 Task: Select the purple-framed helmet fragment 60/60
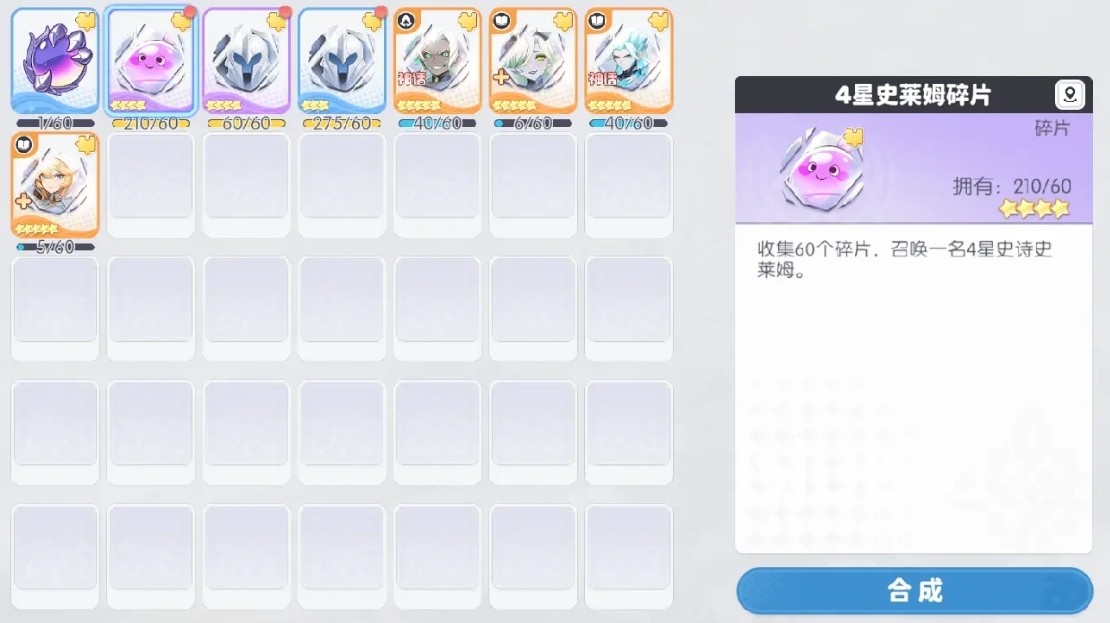tap(246, 61)
